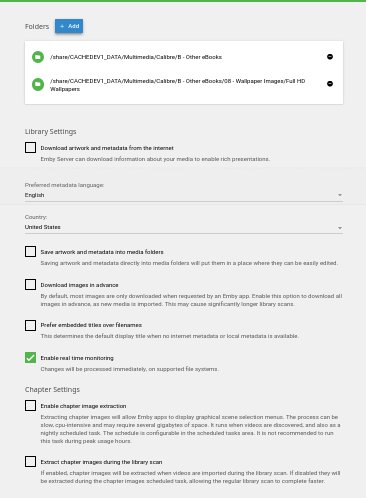The width and height of the screenshot is (366, 498).
Task: Remove the Full HD Wallpapers folder entry
Action: pyautogui.click(x=330, y=84)
